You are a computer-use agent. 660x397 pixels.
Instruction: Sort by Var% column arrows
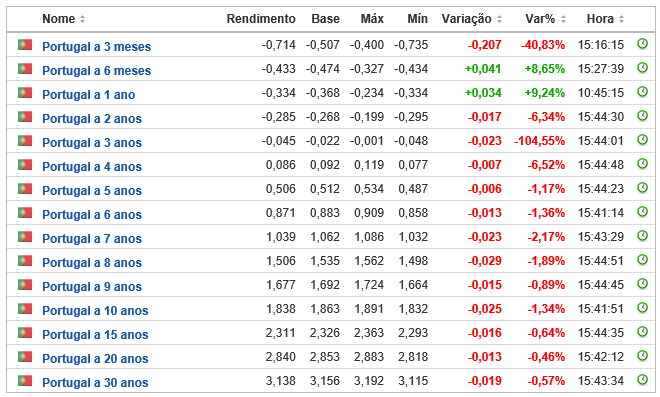[563, 19]
